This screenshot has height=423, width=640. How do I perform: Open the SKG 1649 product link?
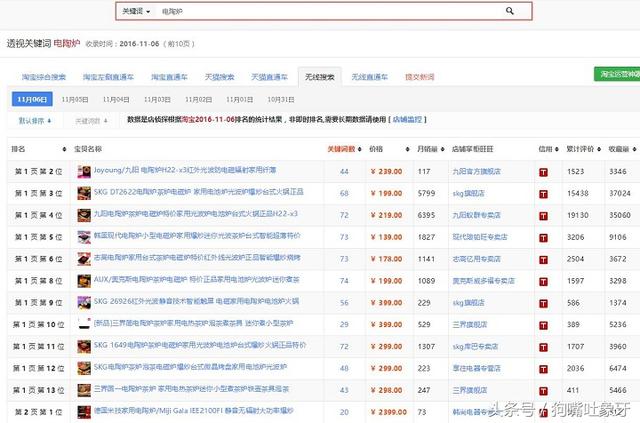[x=200, y=345]
